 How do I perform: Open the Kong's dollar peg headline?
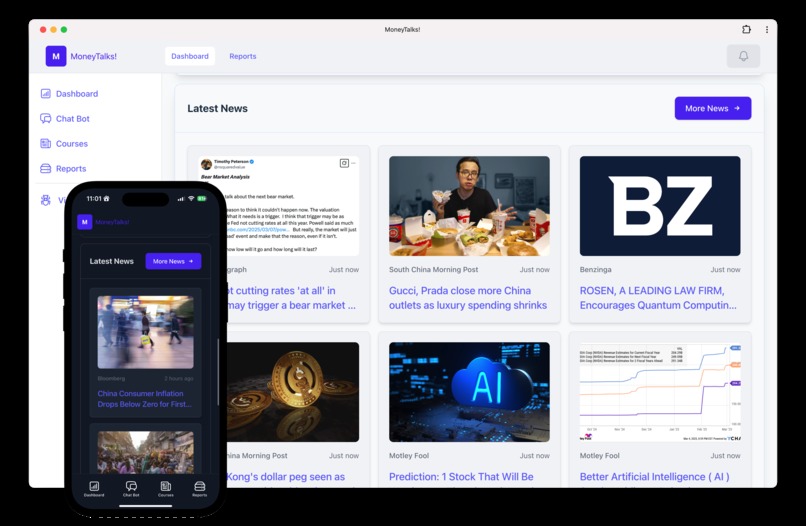point(286,477)
